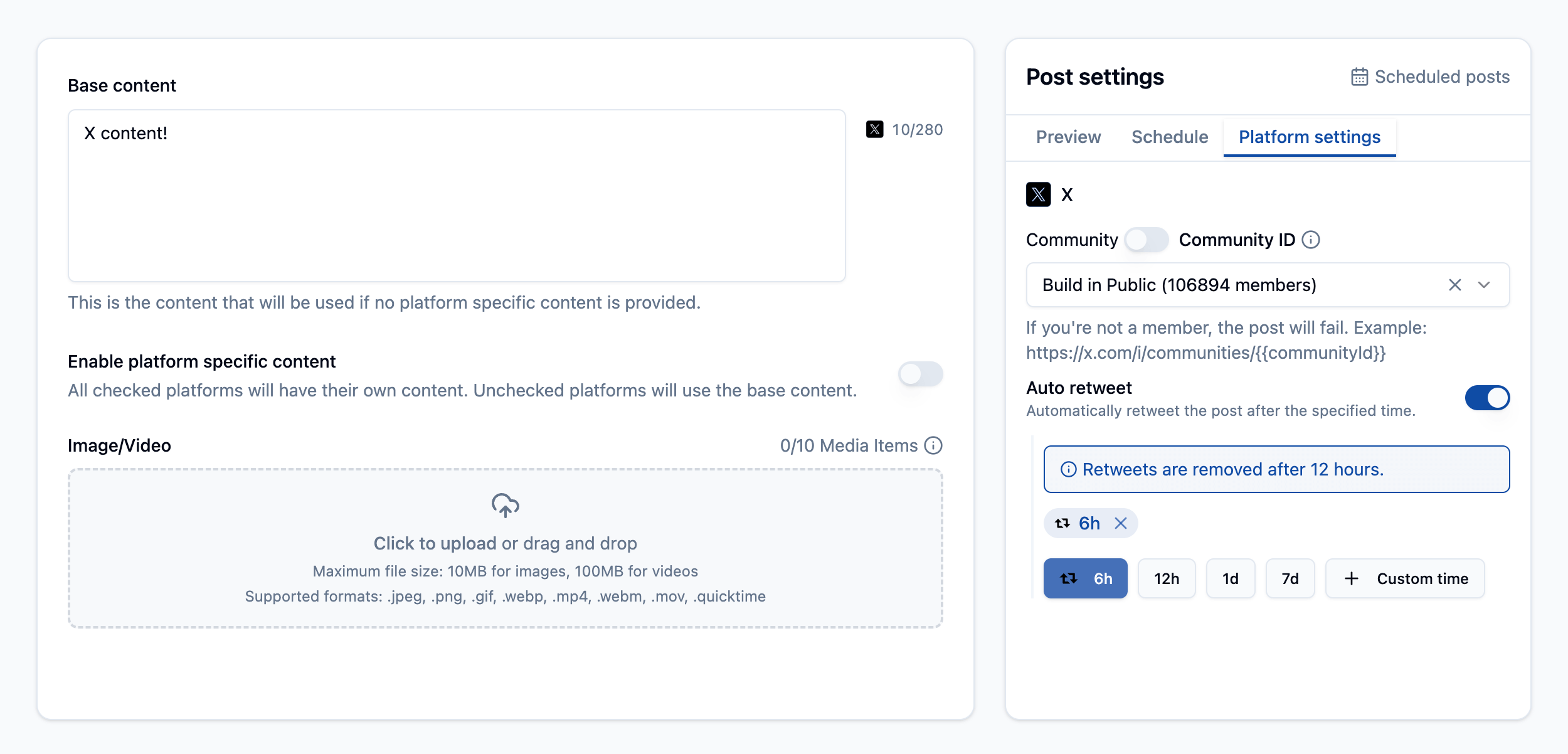Add a Custom time interval
This screenshot has width=1568, height=754.
[x=1405, y=578]
